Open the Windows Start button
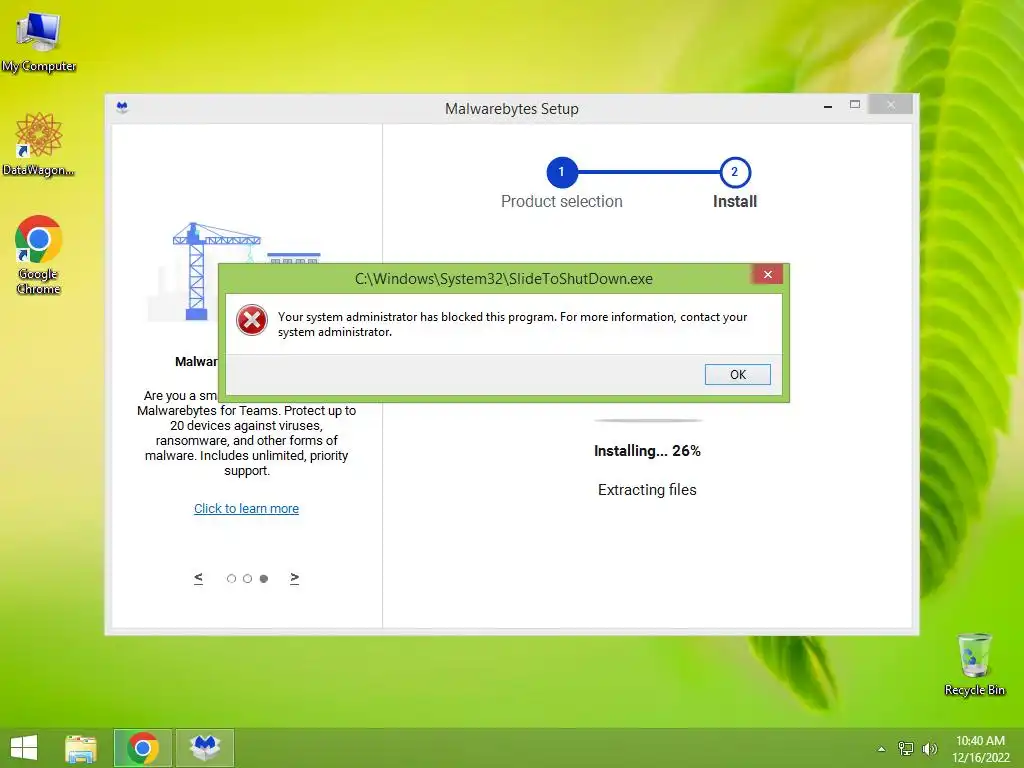 (24, 748)
